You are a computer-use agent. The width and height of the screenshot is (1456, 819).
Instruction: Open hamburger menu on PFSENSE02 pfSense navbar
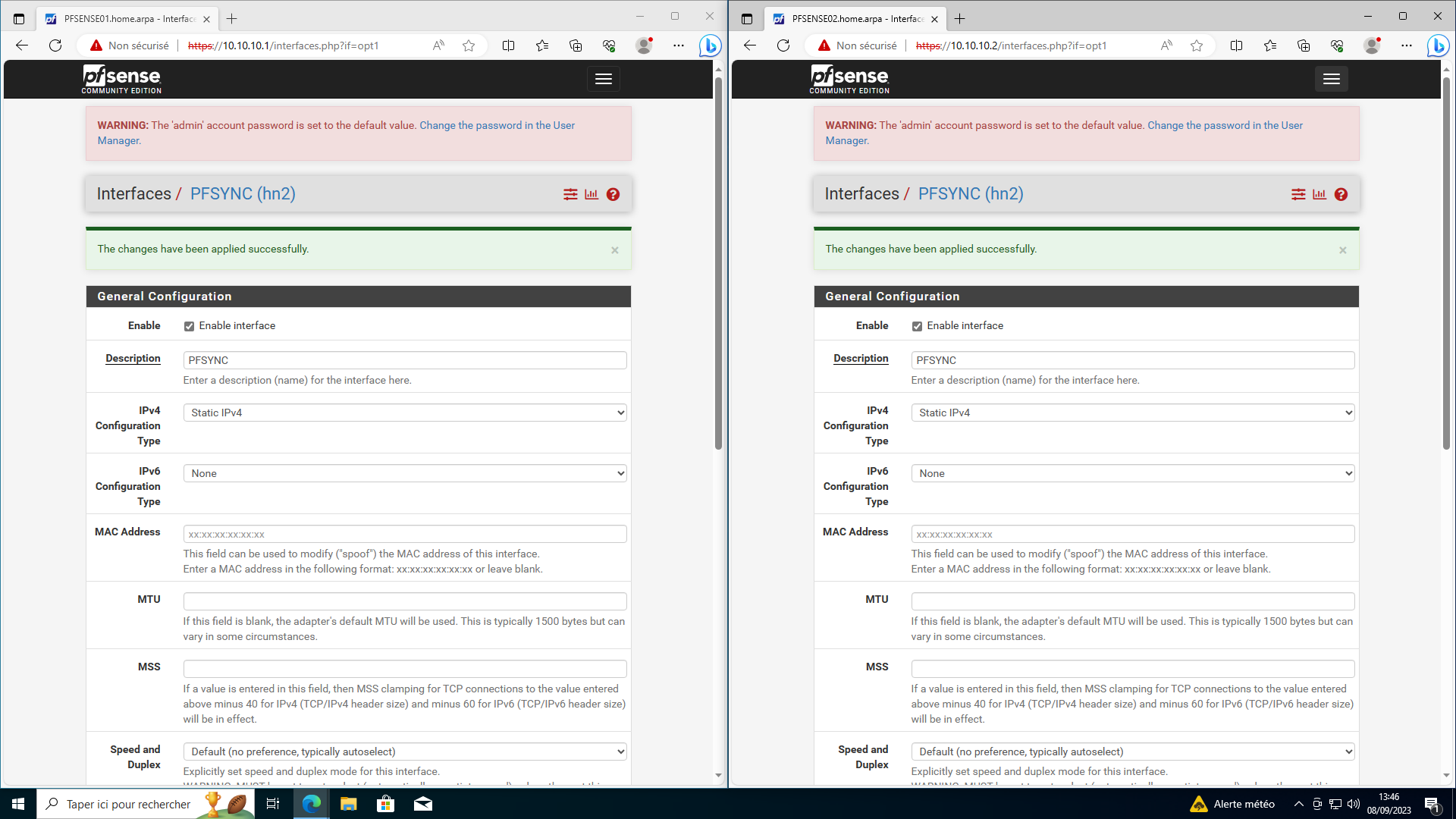pyautogui.click(x=1331, y=79)
